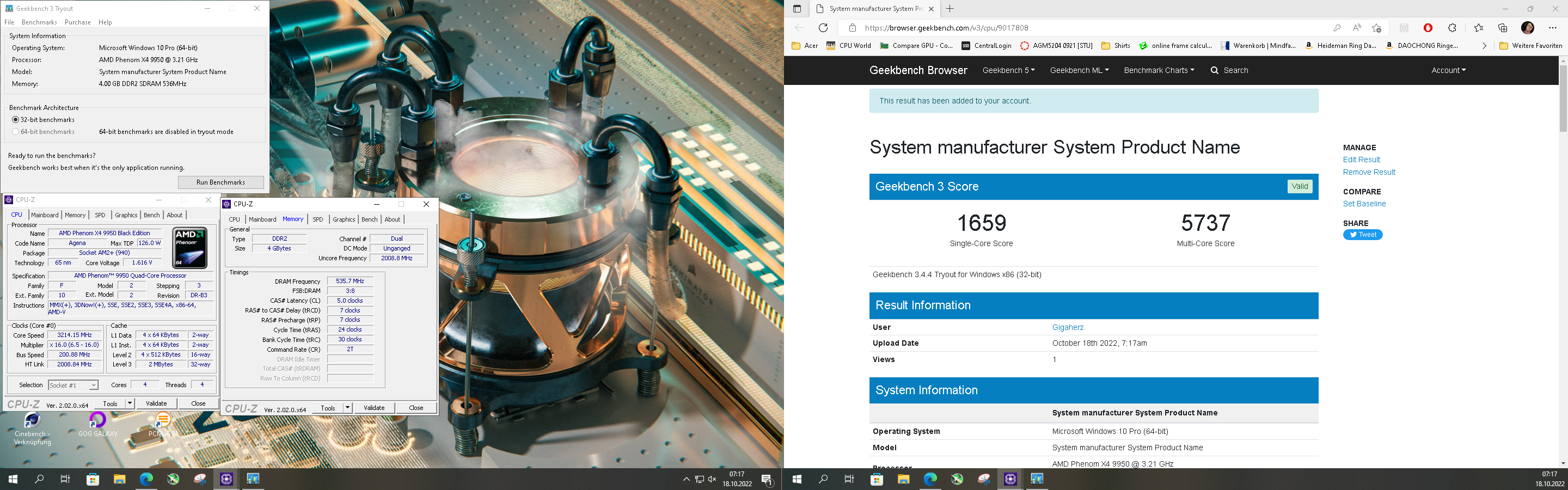The height and width of the screenshot is (490, 1568).
Task: Open the Gigaherz user link
Action: (x=1068, y=327)
